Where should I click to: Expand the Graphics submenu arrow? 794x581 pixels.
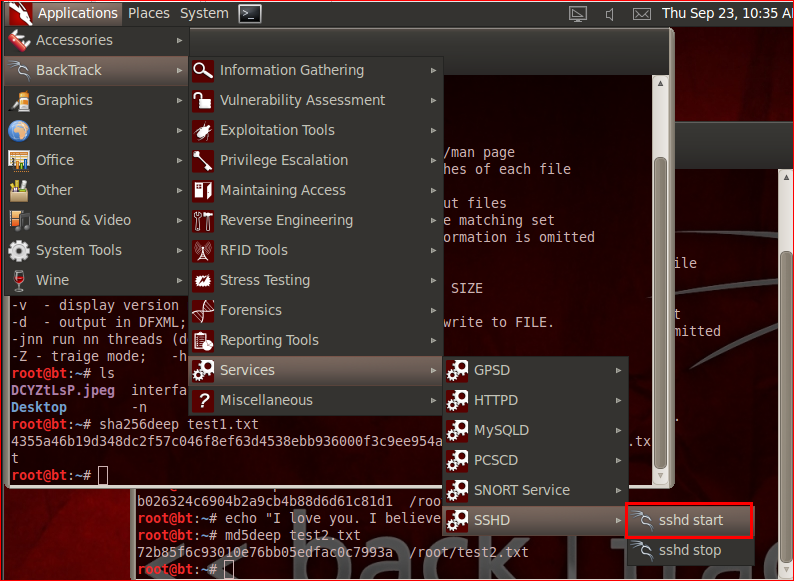coord(179,100)
